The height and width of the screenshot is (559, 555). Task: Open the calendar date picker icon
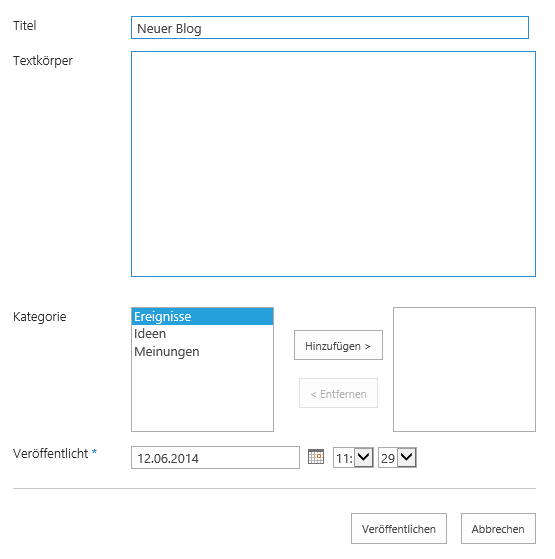(x=316, y=457)
